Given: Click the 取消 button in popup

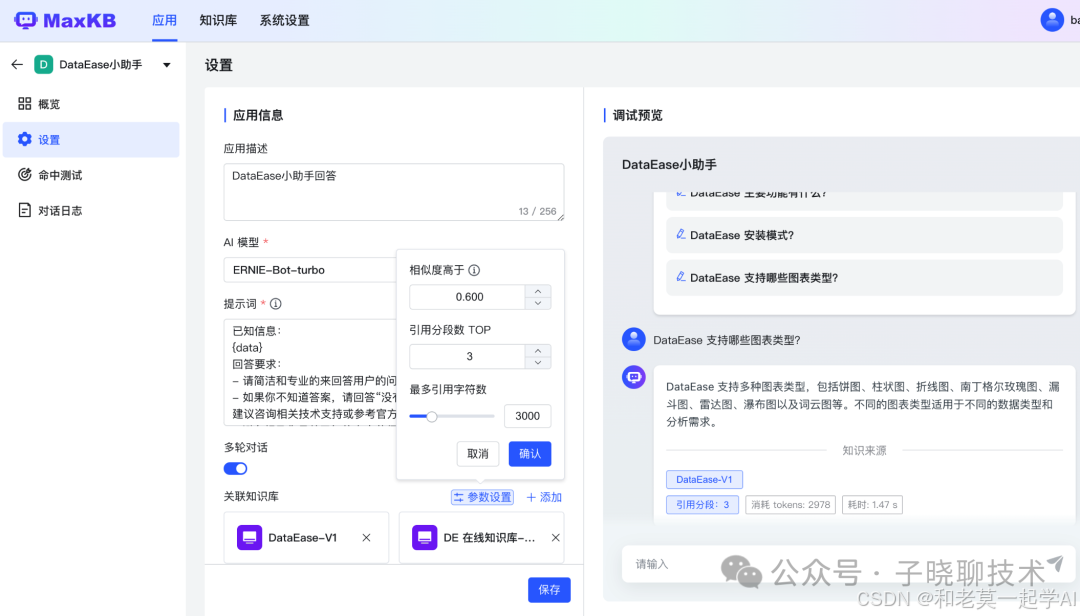Looking at the screenshot, I should click(477, 453).
